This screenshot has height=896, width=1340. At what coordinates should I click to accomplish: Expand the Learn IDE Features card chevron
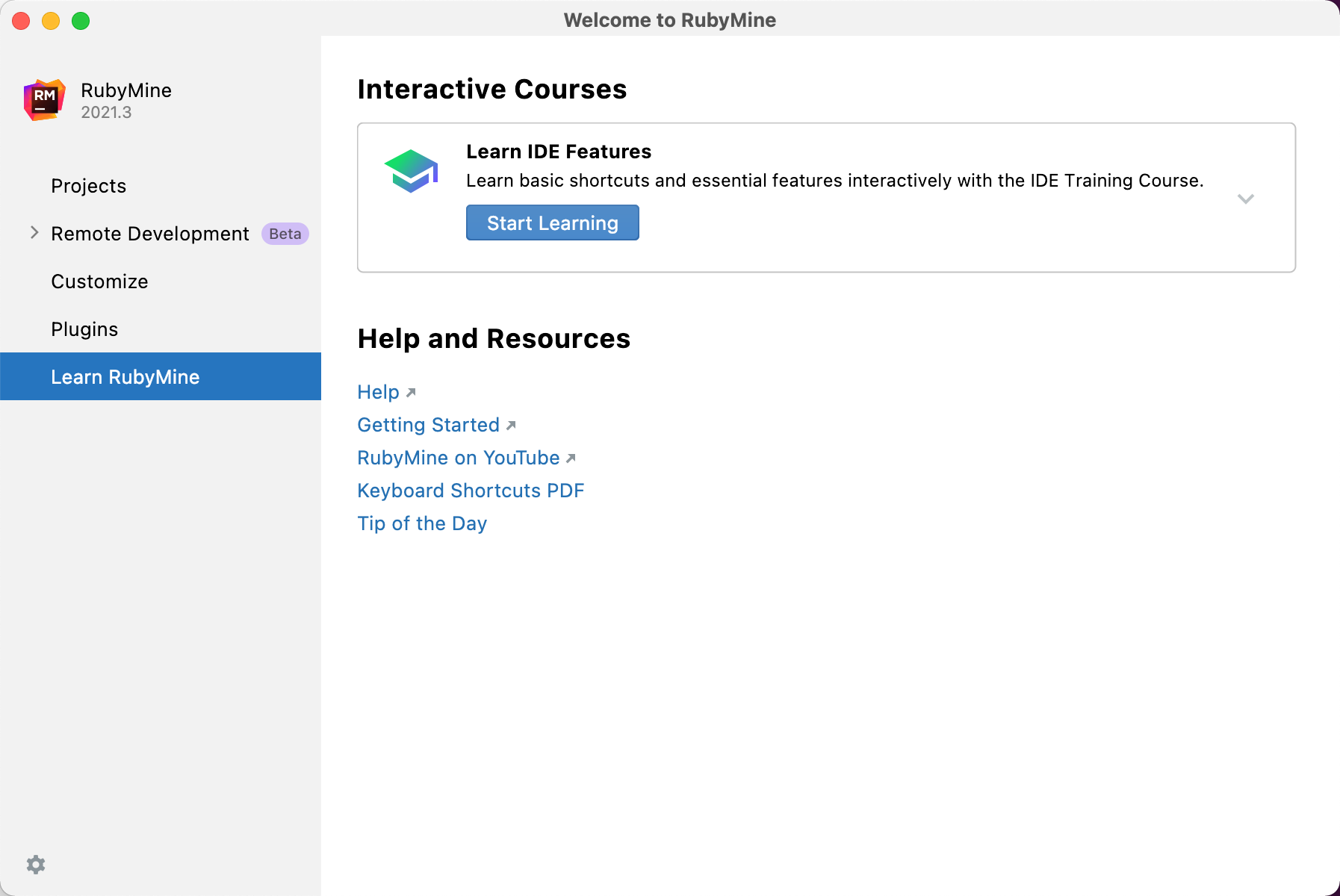click(1245, 199)
